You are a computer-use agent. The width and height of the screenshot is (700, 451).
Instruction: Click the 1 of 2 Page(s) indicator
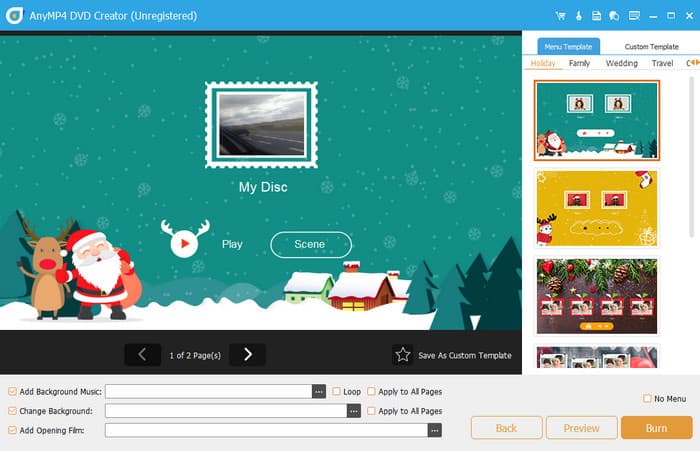coord(195,355)
